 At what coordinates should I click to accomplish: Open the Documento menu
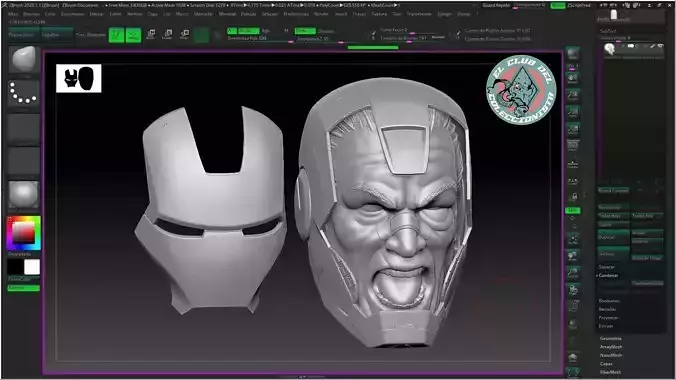pyautogui.click(x=72, y=14)
